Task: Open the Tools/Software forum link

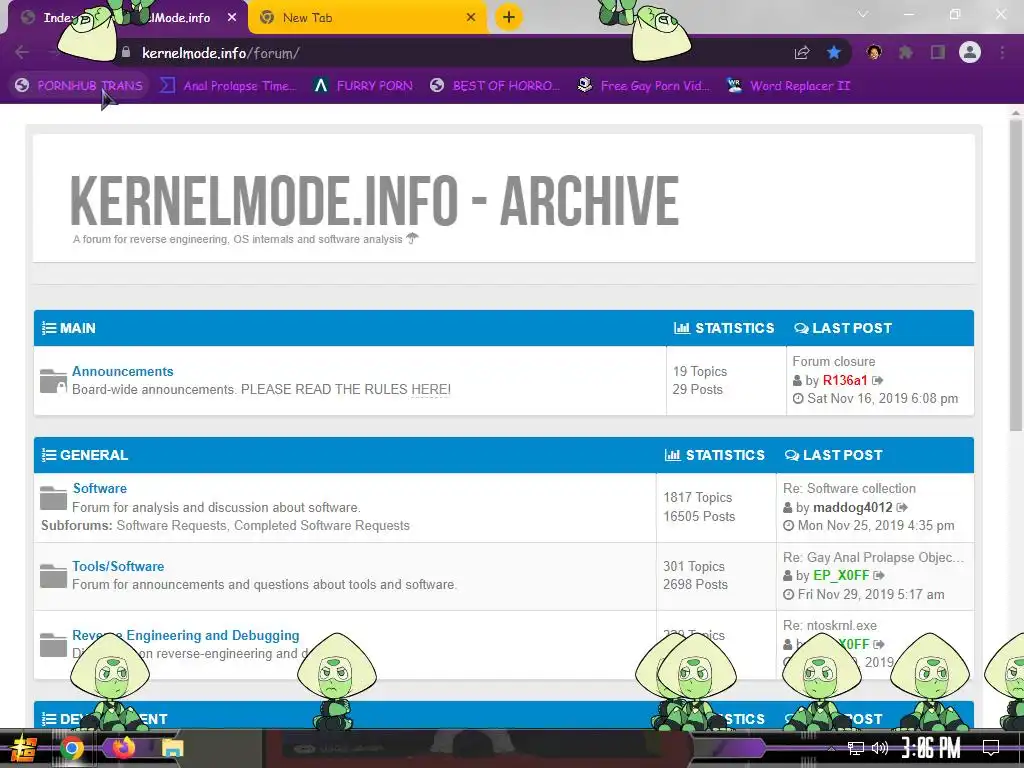Action: click(118, 566)
